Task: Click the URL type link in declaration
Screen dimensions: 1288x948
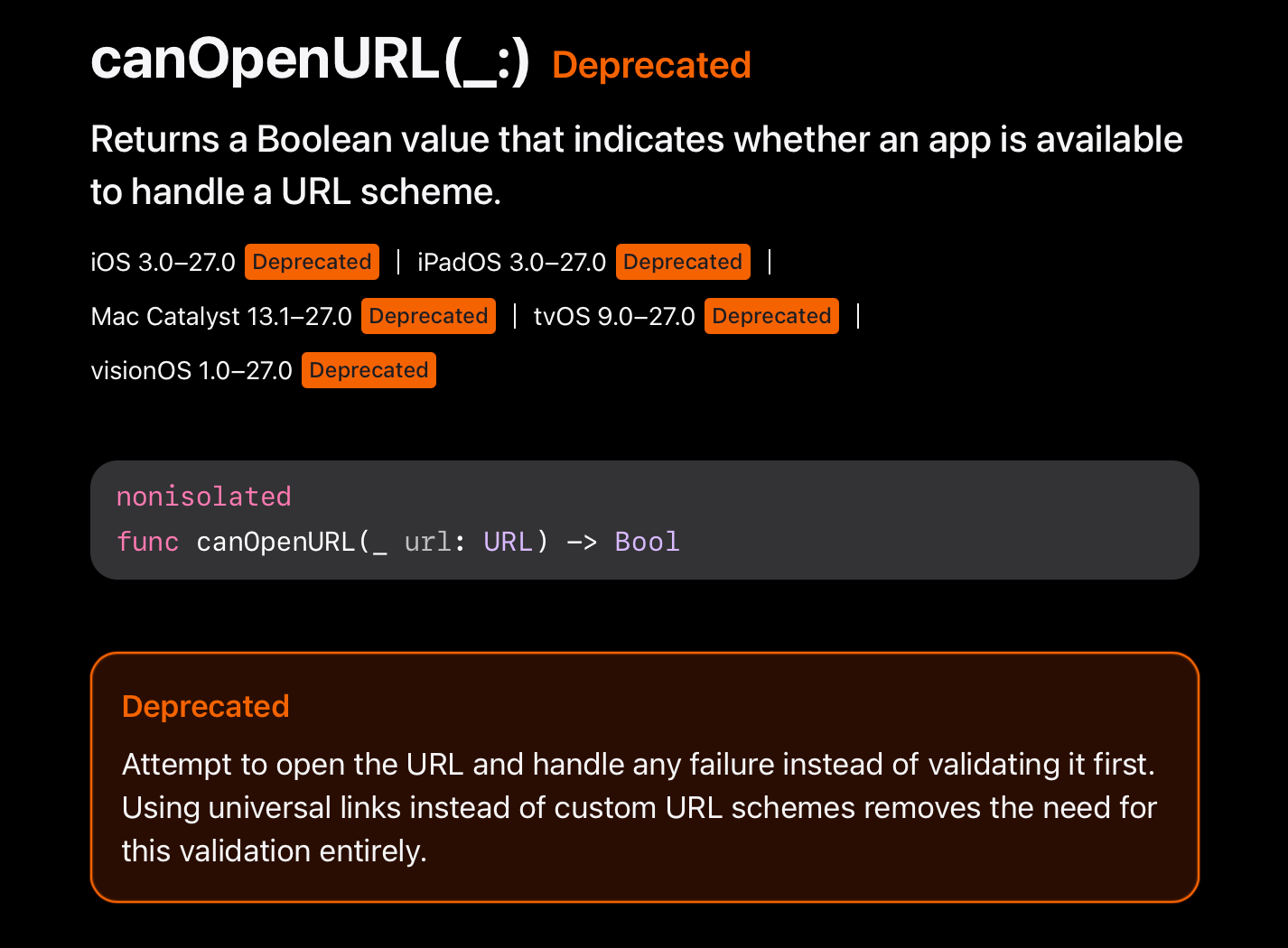Action: tap(508, 542)
